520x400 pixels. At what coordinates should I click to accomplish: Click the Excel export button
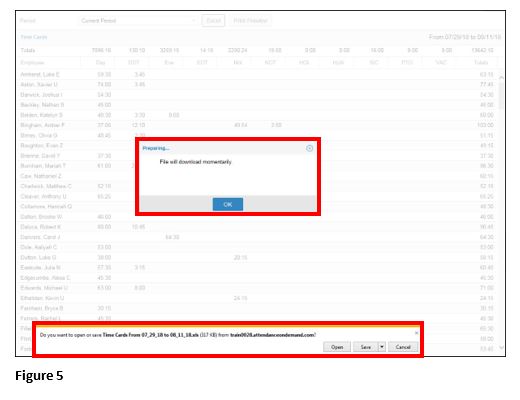click(x=213, y=21)
